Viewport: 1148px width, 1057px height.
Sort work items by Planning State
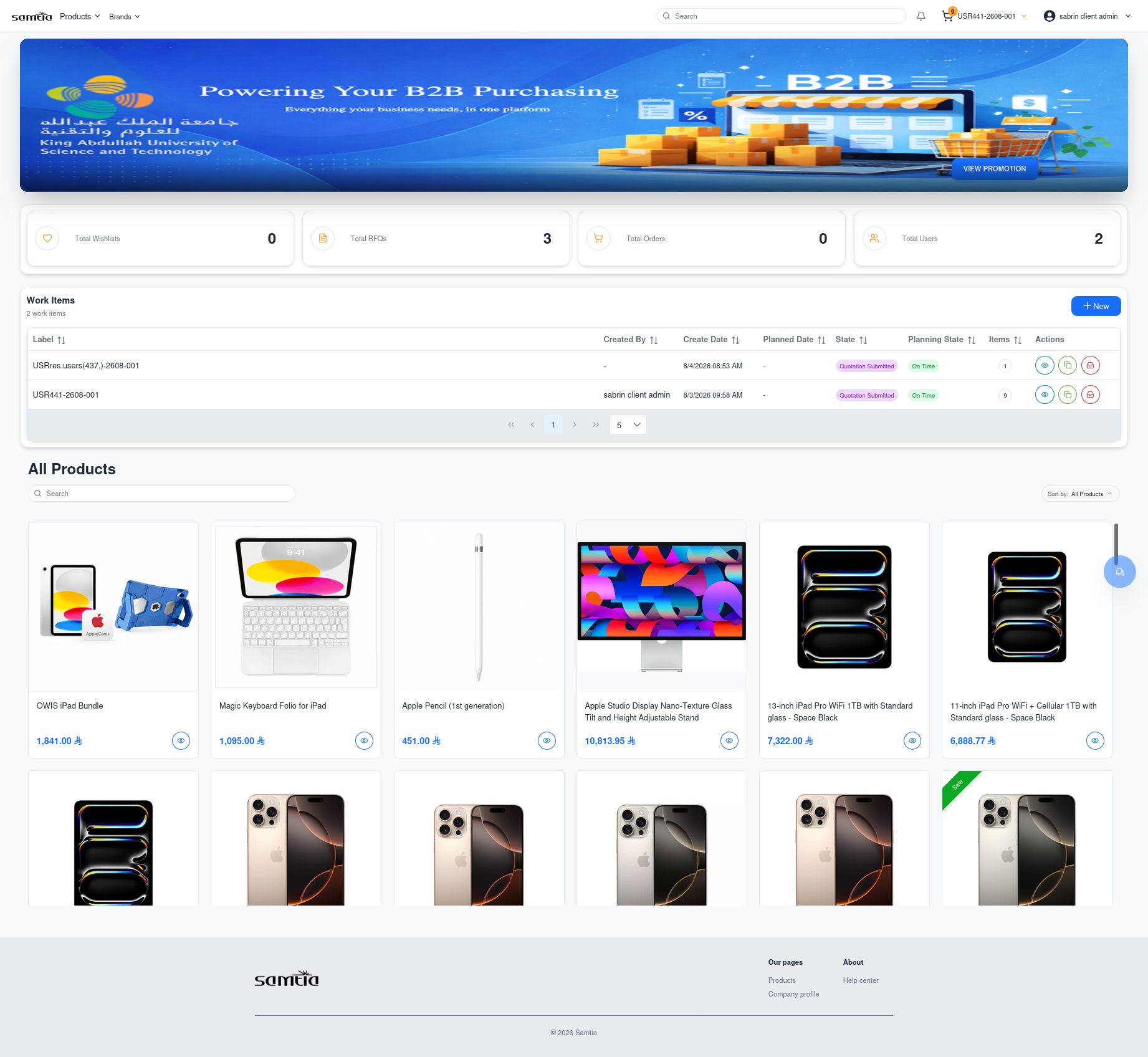coord(972,340)
